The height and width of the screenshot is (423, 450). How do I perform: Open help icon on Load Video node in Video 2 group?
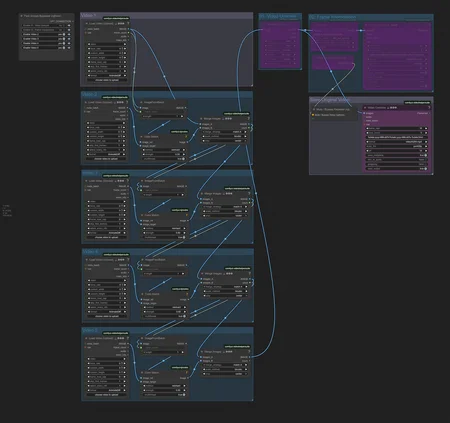click(127, 102)
